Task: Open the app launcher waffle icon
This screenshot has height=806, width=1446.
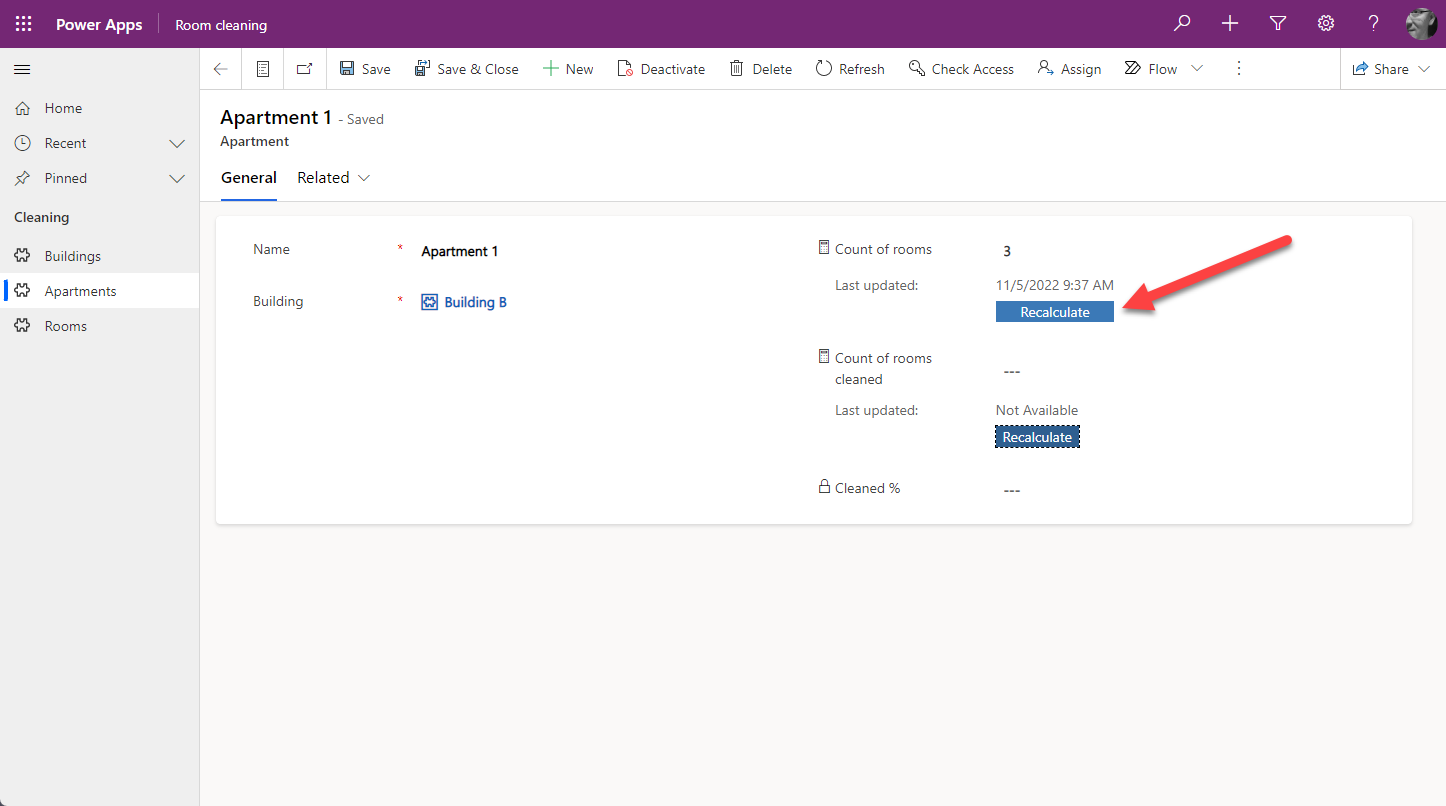Action: 23,24
